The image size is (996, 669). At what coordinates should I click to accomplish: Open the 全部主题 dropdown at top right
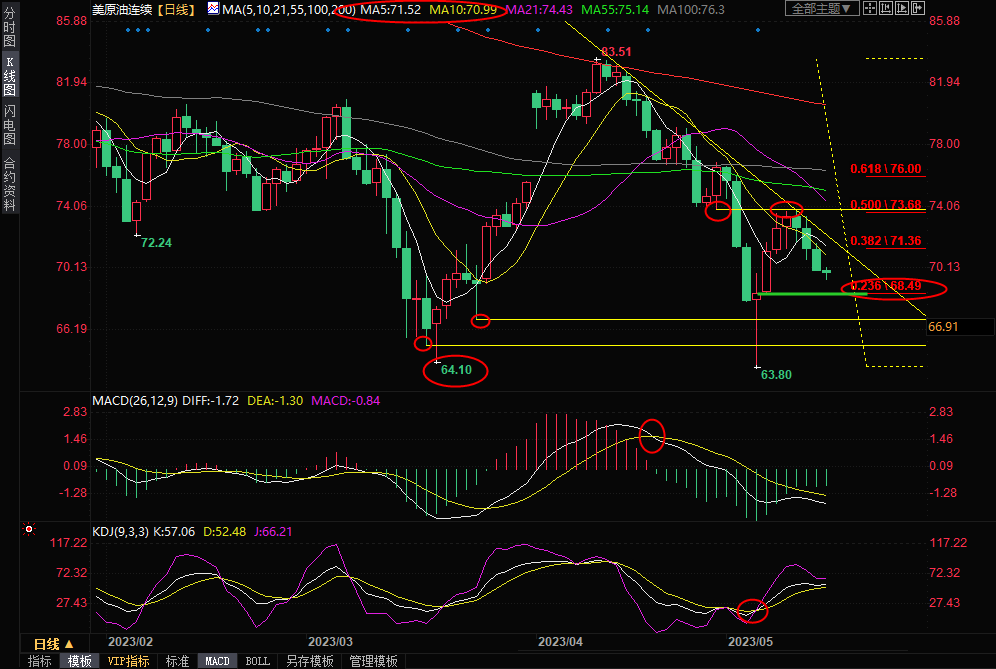(x=822, y=9)
